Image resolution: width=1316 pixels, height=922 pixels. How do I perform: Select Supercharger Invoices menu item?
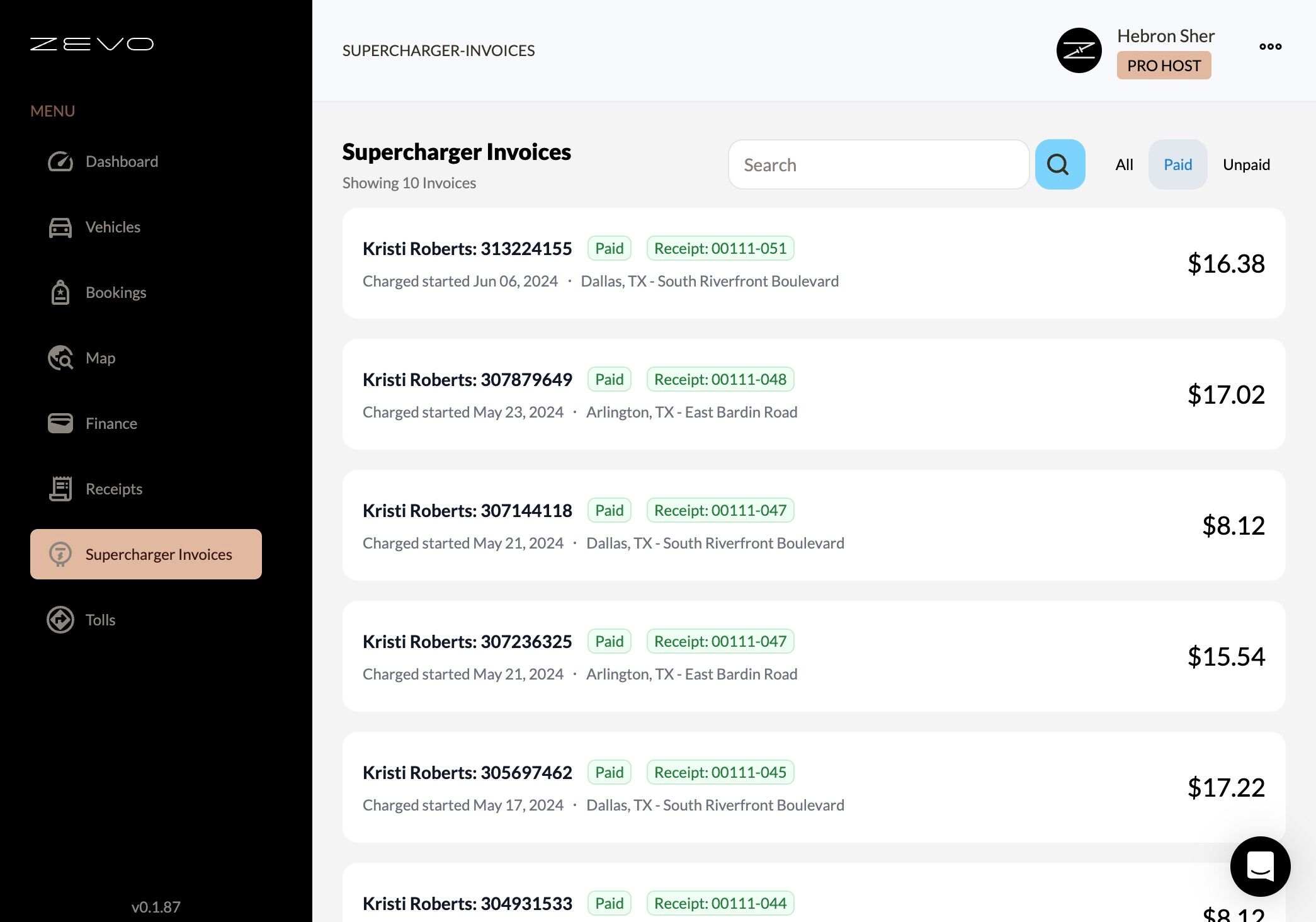click(x=146, y=554)
